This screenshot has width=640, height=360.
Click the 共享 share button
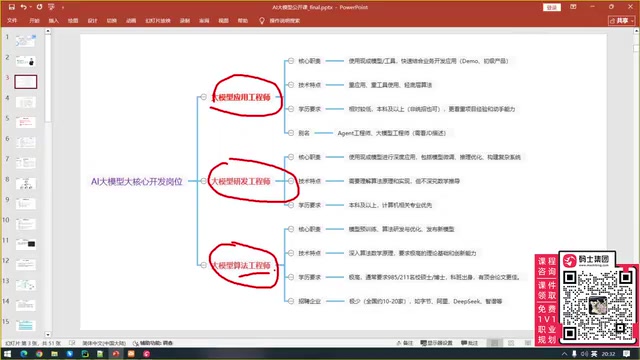[621, 20]
